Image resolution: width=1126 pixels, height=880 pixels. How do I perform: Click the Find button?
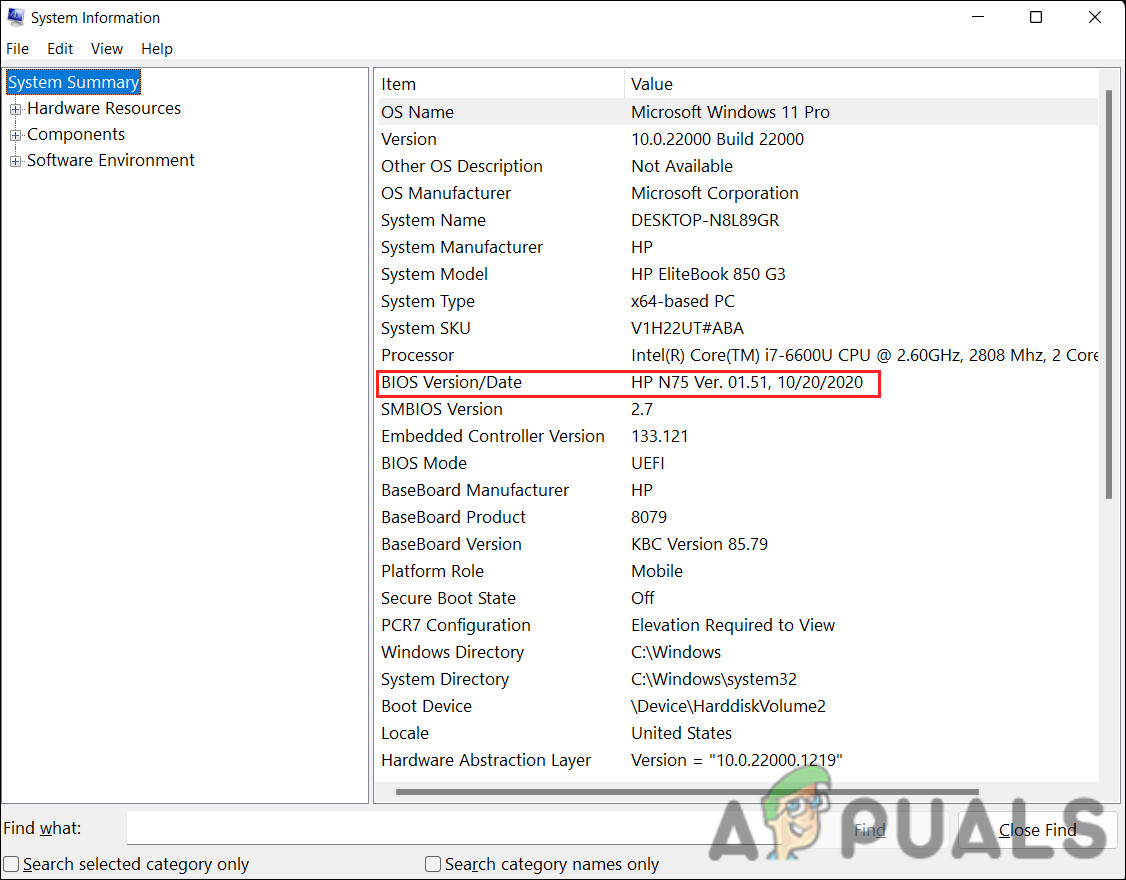pos(868,829)
